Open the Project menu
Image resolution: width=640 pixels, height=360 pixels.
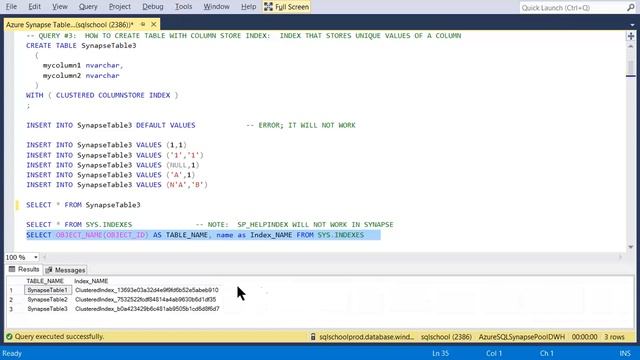click(x=120, y=7)
